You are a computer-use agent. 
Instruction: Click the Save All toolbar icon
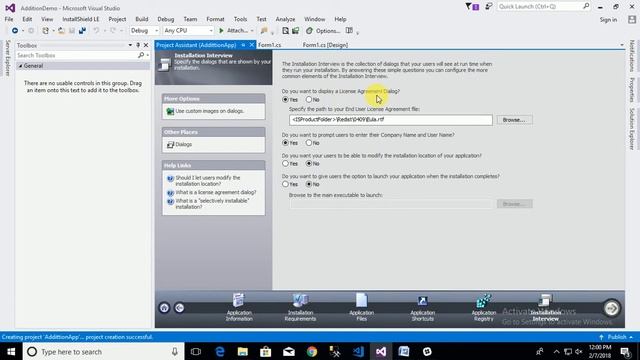pos(82,31)
